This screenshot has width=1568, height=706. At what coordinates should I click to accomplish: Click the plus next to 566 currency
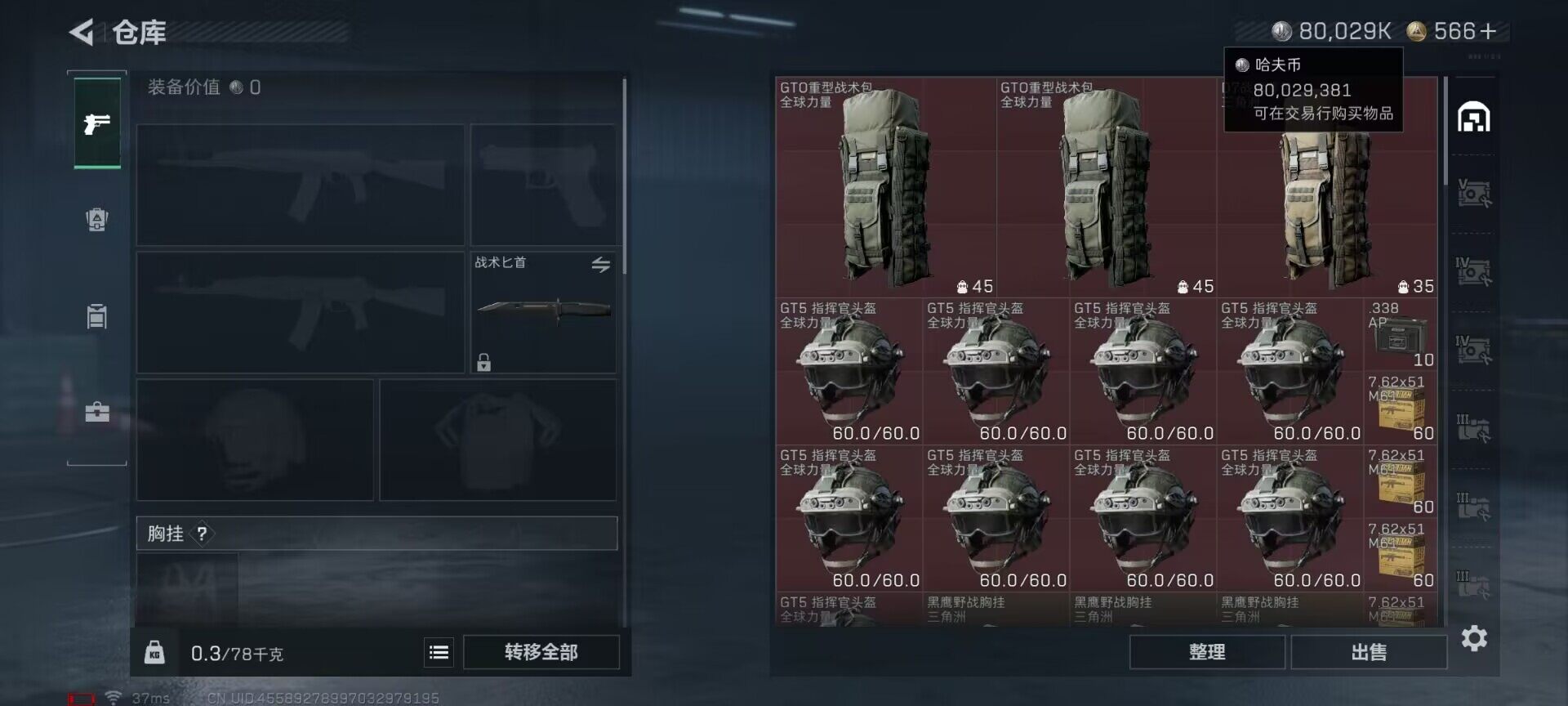[x=1488, y=31]
